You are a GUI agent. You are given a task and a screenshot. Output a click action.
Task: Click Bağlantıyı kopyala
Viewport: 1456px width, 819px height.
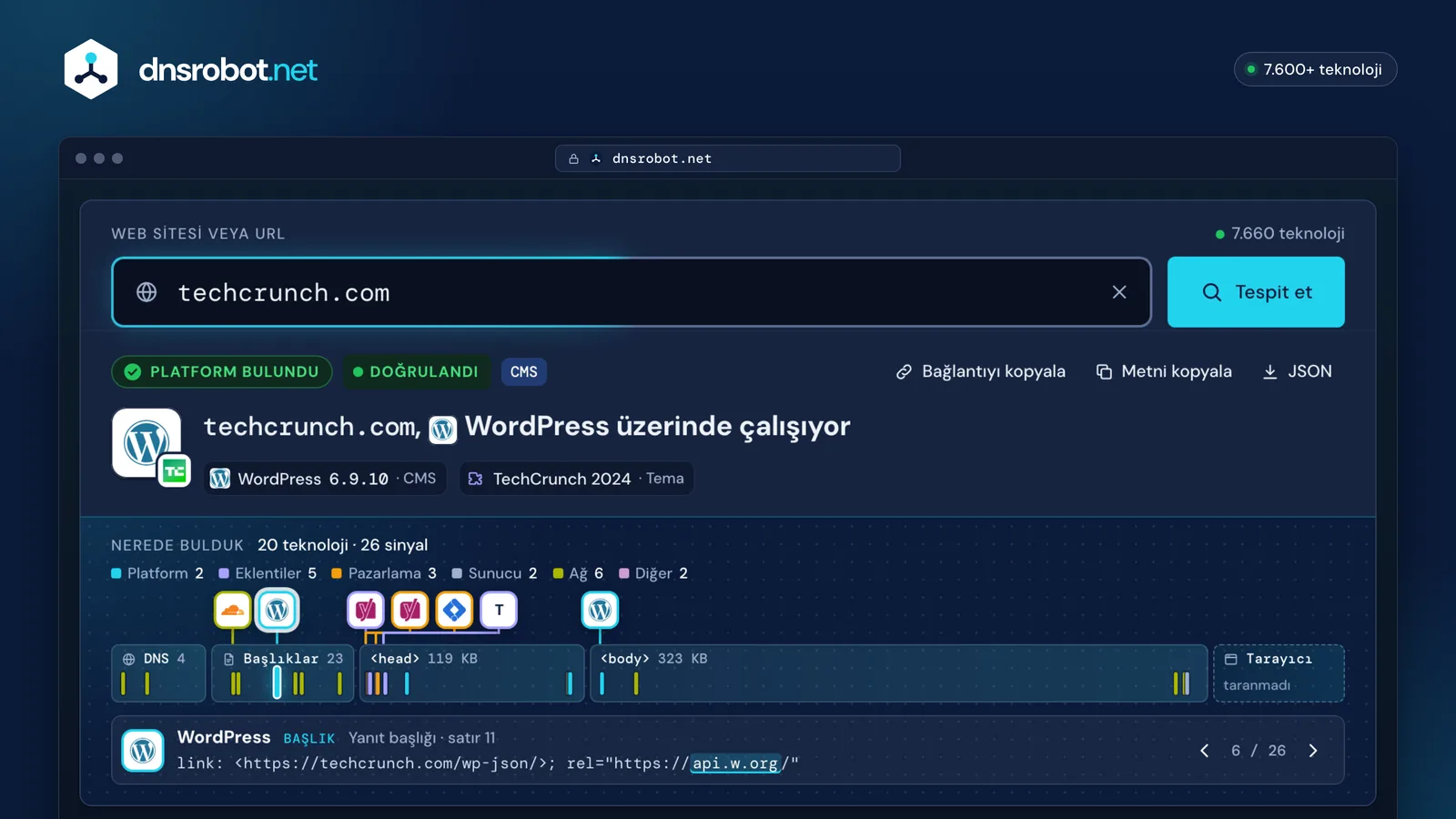[x=980, y=371]
